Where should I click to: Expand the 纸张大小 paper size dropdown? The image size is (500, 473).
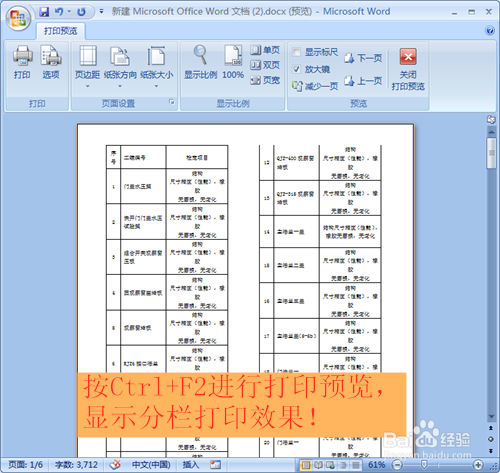[156, 67]
